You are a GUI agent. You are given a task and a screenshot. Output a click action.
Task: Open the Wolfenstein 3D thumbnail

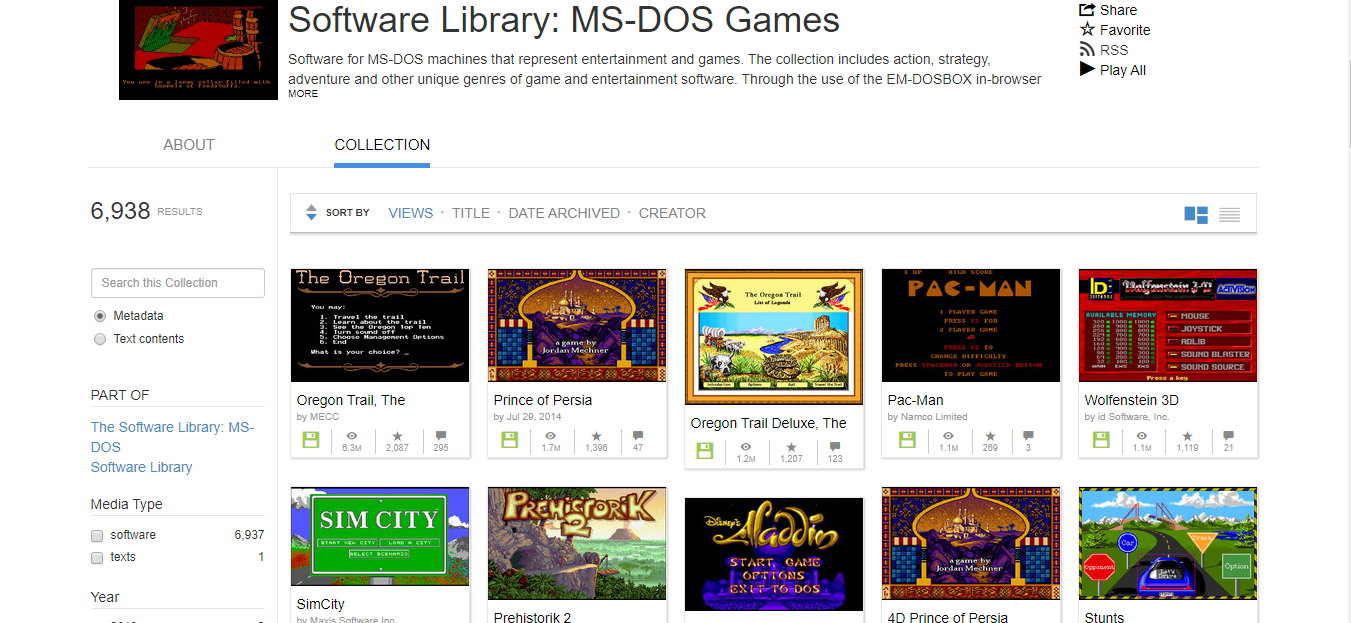(x=1166, y=326)
